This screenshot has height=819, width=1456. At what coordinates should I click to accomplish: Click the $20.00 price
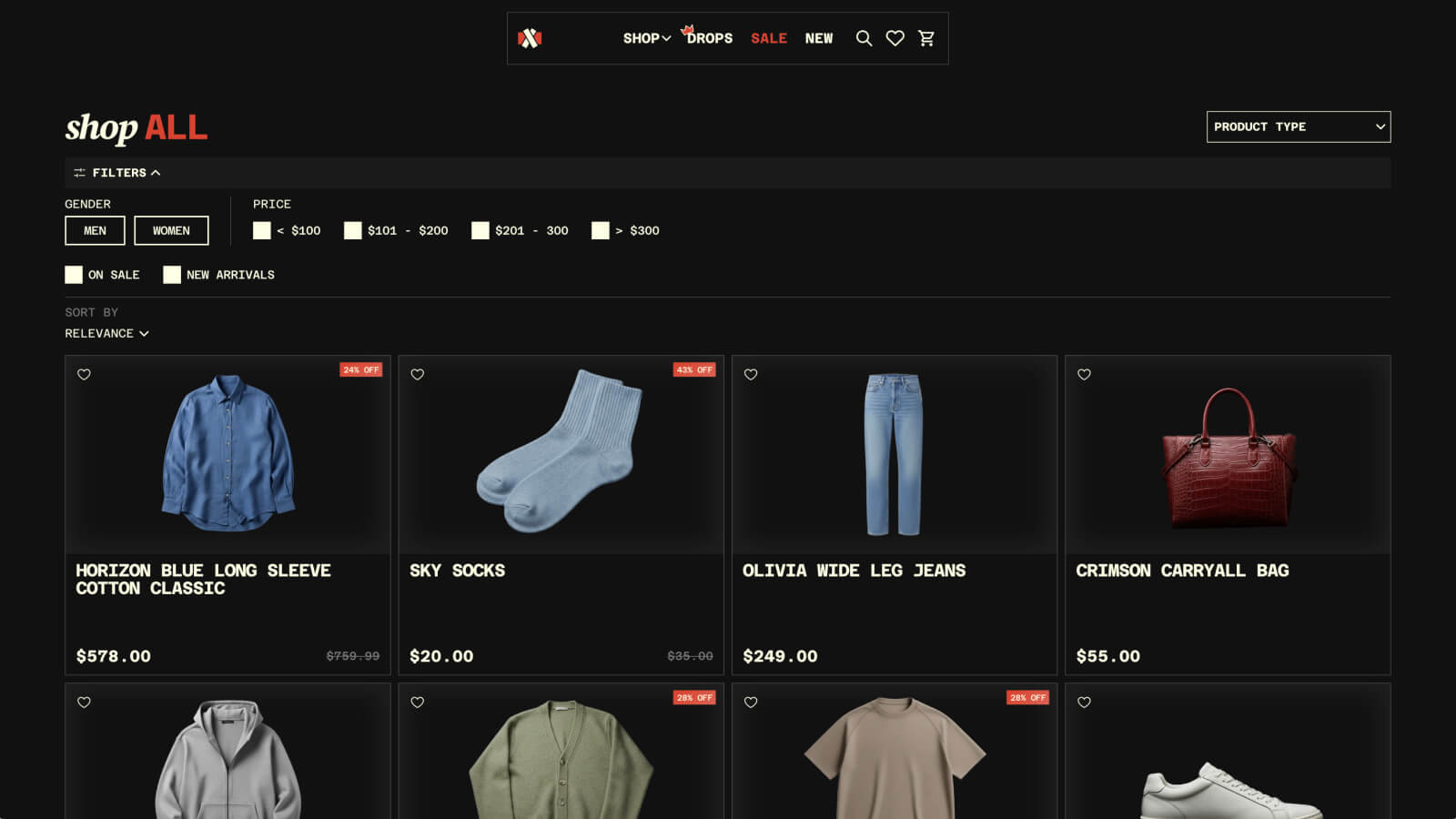(441, 656)
